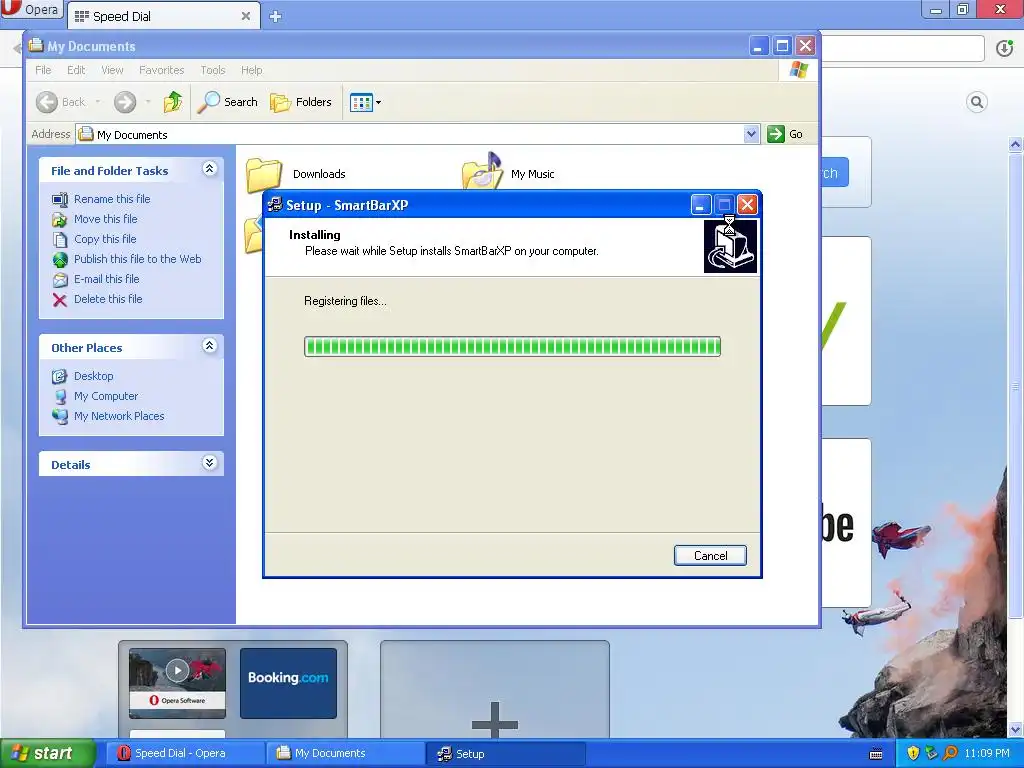
Task: Click the taskbar clock showing 11:09 PM
Action: point(987,754)
